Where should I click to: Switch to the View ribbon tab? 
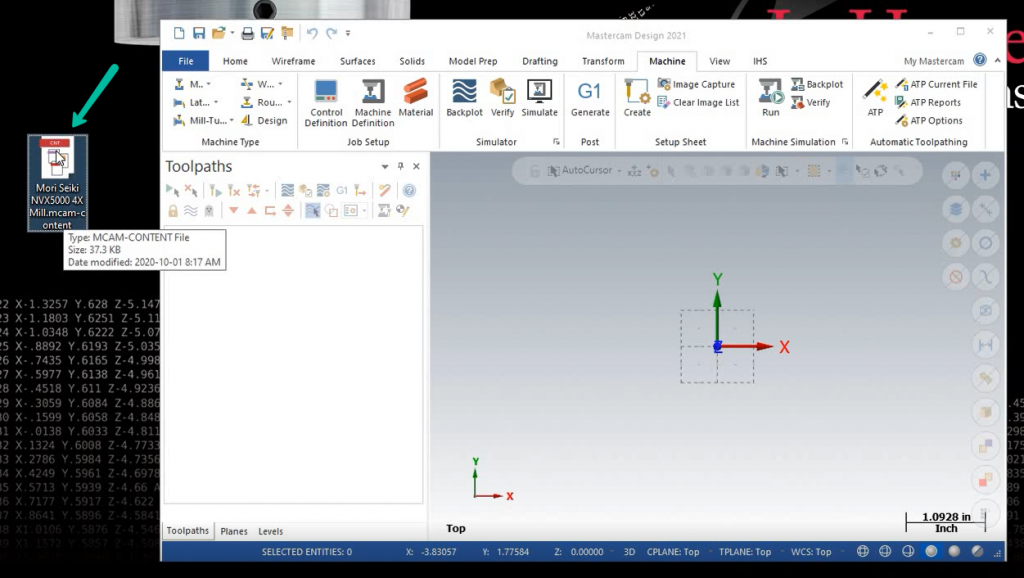click(x=719, y=61)
